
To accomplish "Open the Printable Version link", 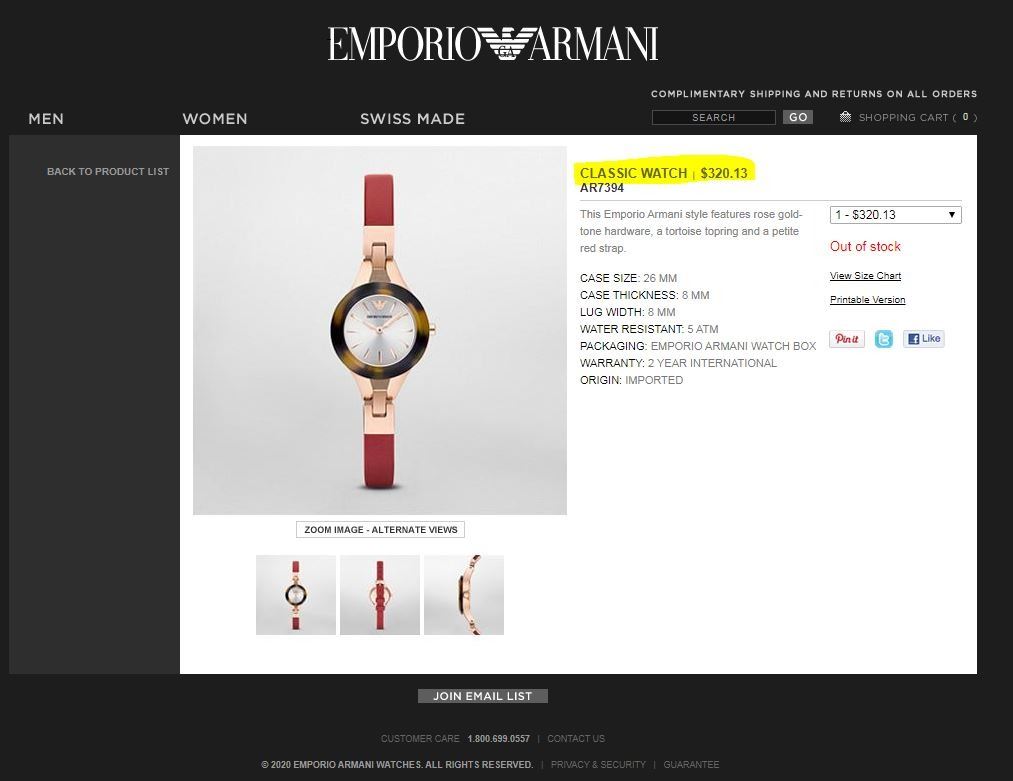I will (x=868, y=300).
